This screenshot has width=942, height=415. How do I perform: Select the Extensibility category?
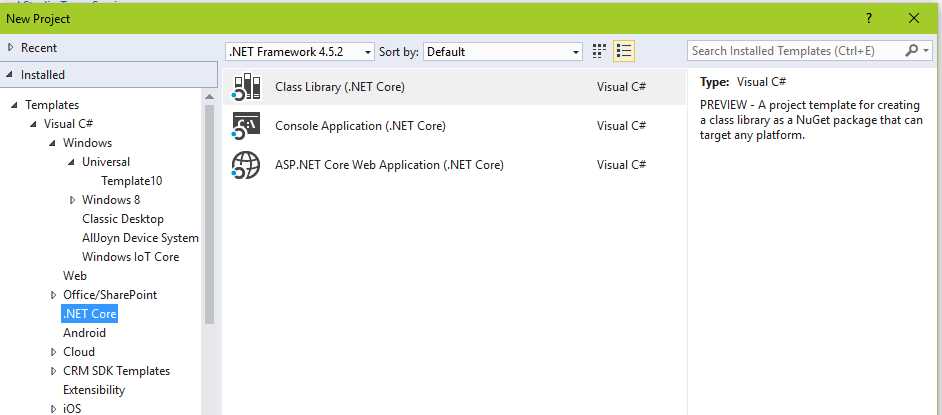point(94,390)
